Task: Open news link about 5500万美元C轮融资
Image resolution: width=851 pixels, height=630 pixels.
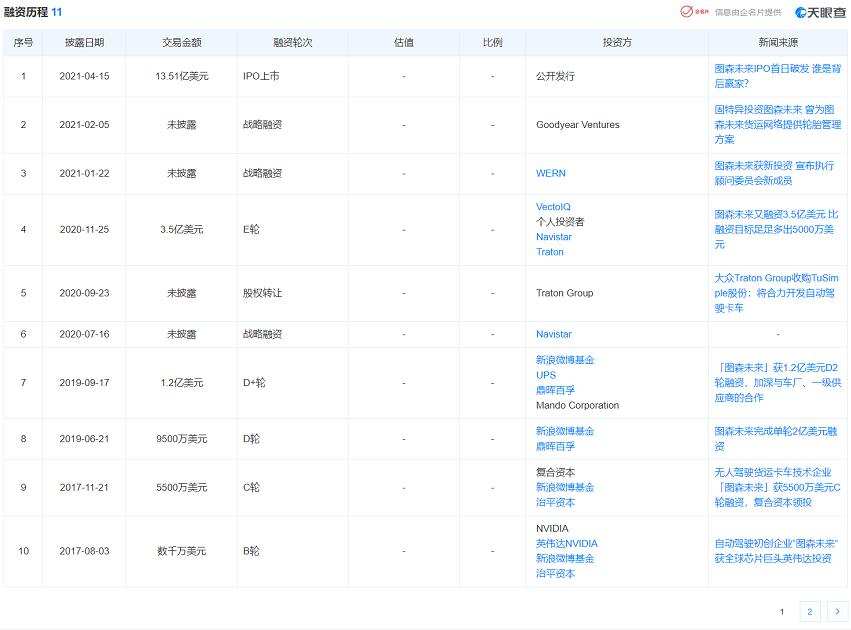Action: 777,487
